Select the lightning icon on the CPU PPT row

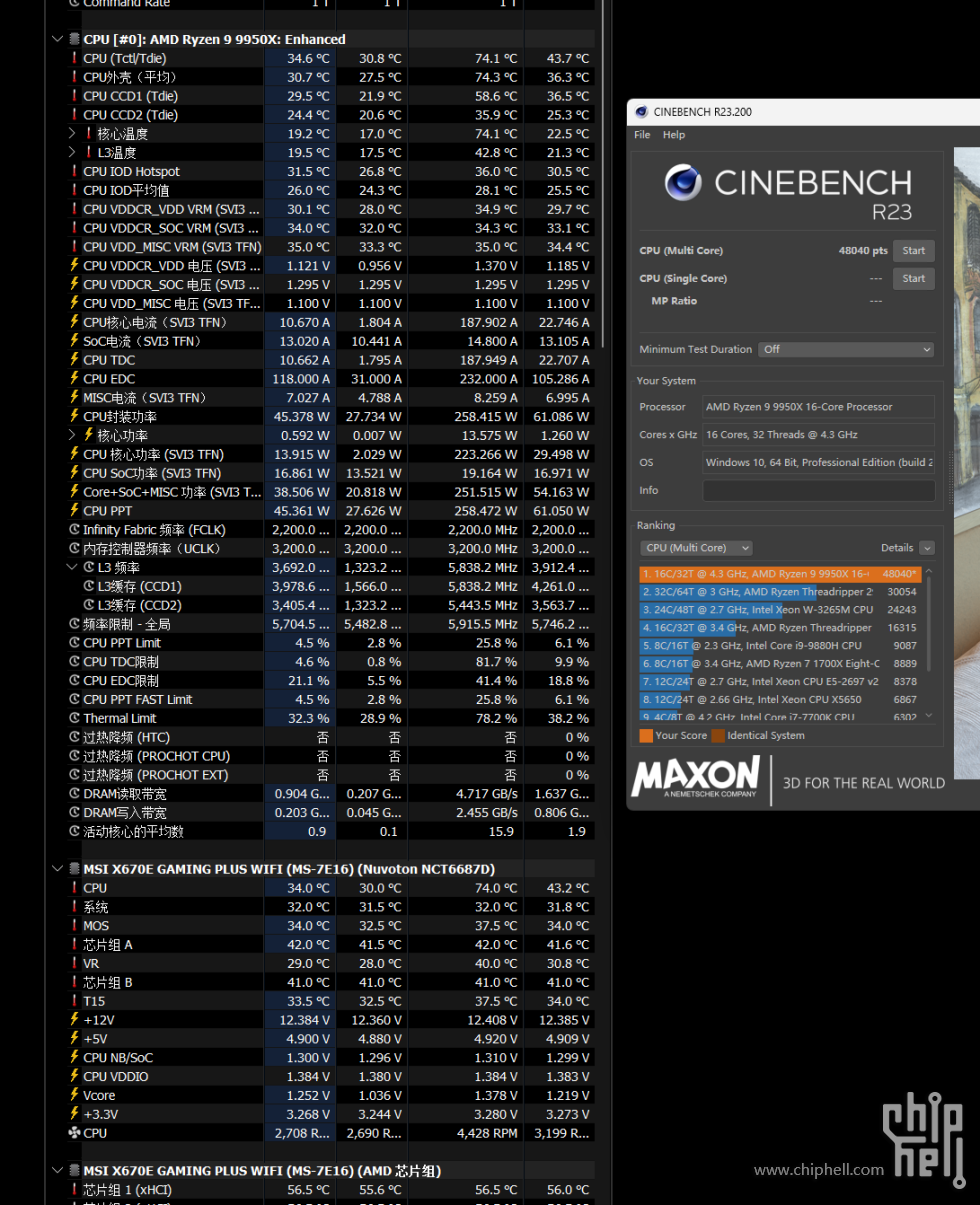[74, 511]
